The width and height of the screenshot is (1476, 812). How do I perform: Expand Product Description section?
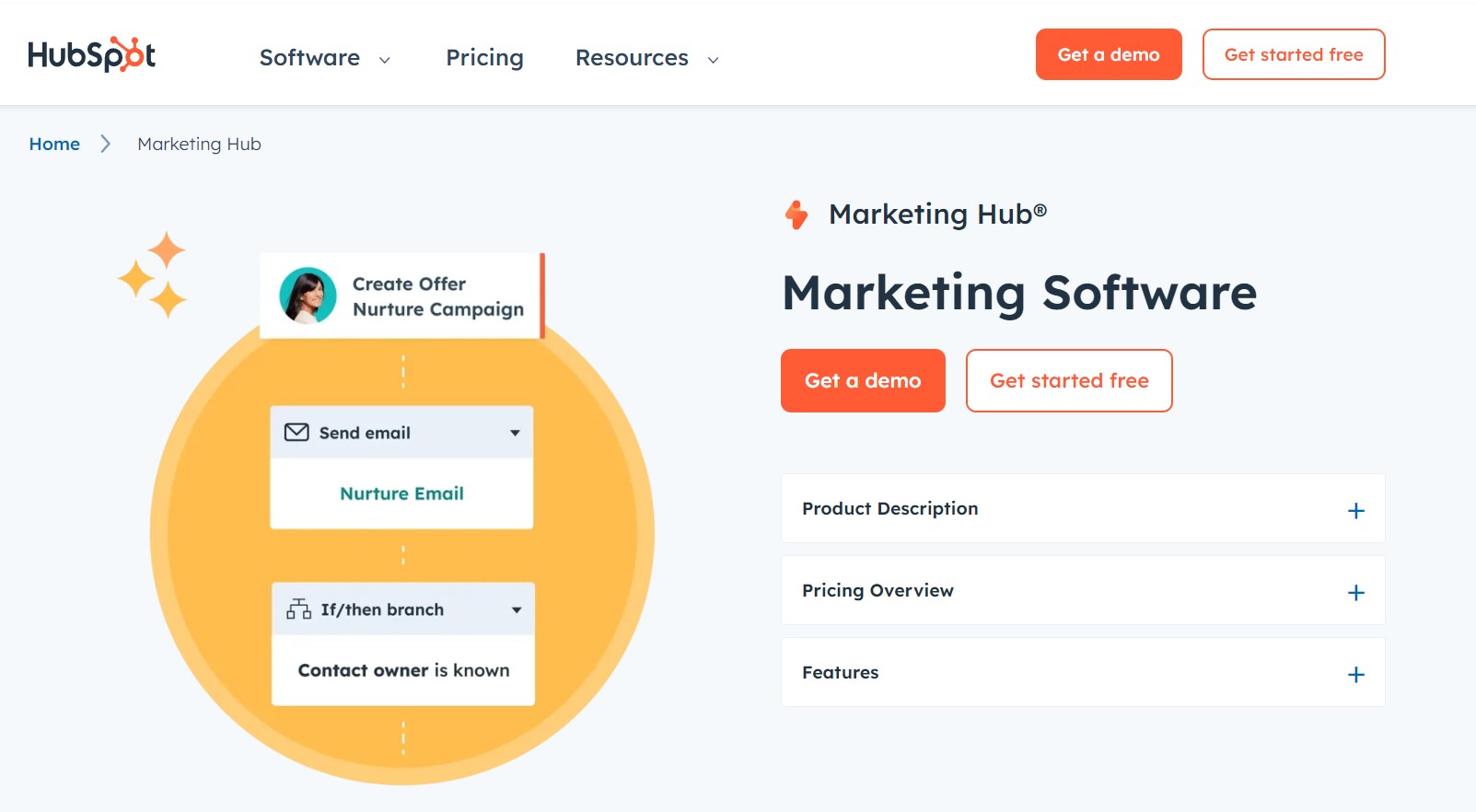pyautogui.click(x=1083, y=508)
